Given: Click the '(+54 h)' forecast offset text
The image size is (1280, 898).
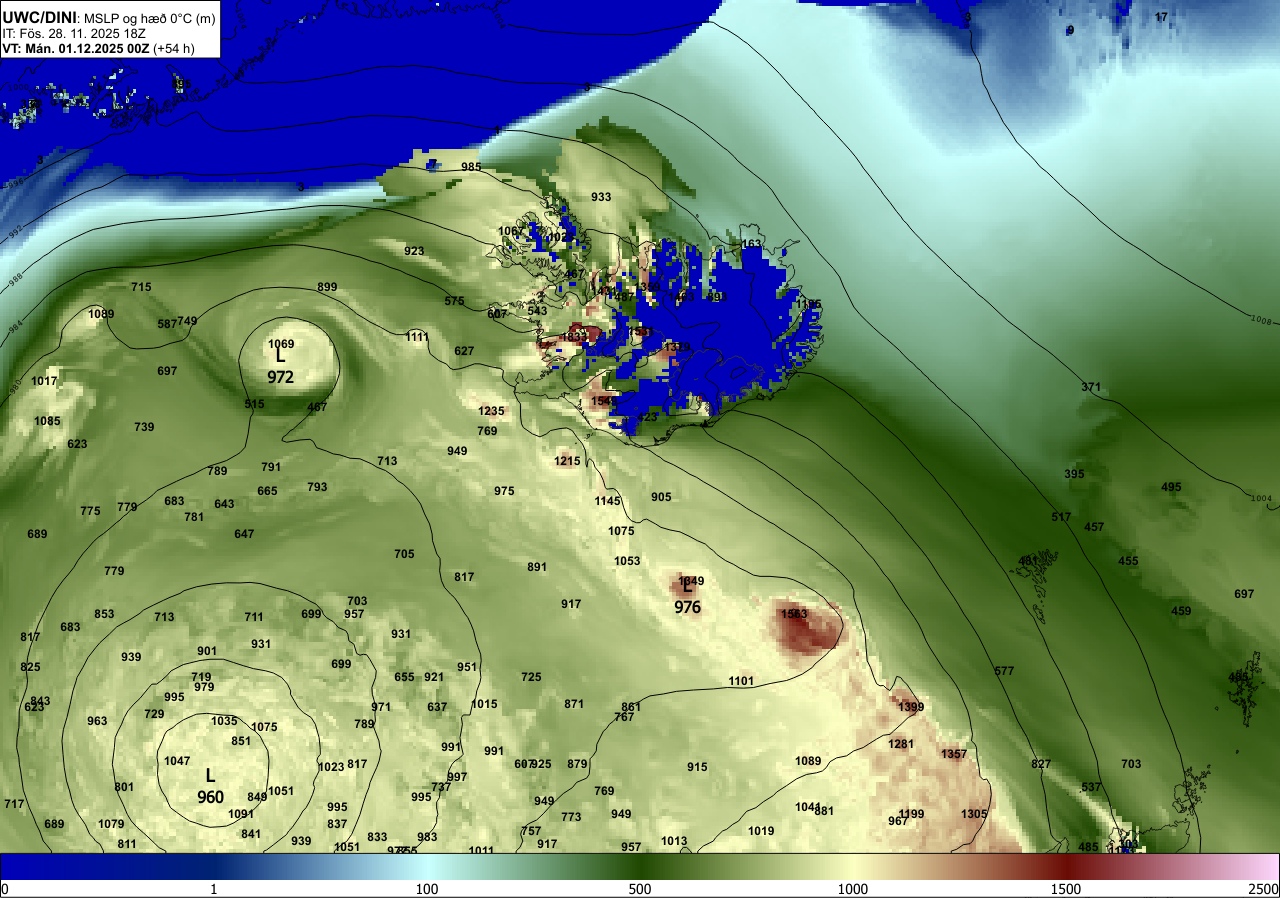Looking at the screenshot, I should [174, 48].
